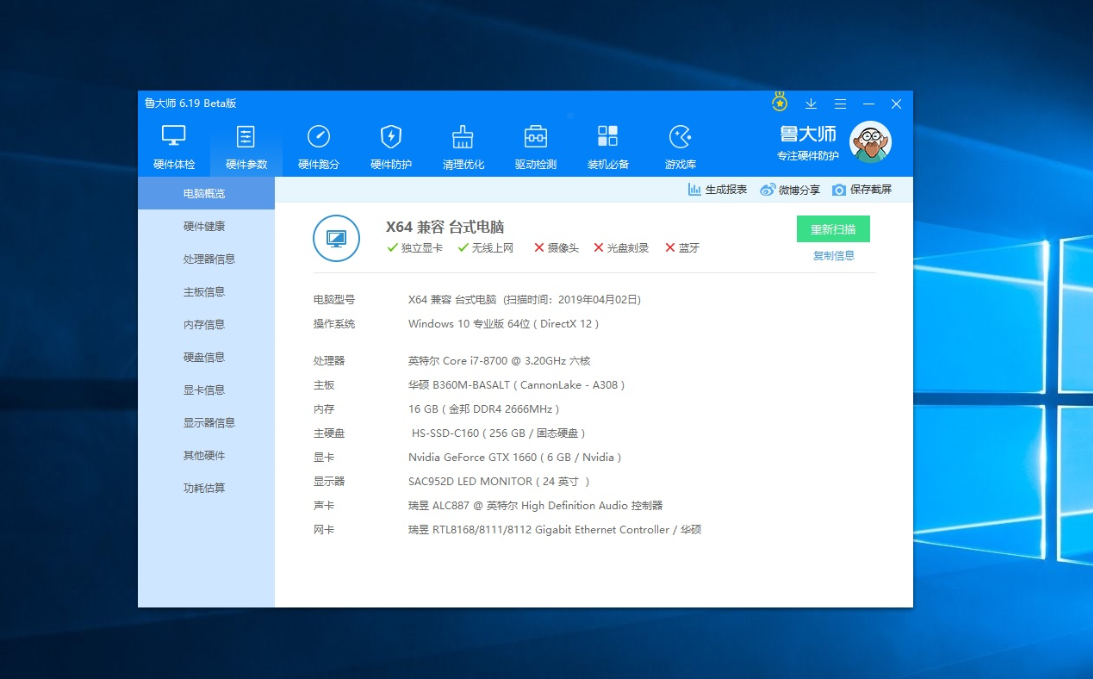Viewport: 1093px width, 679px height.
Task: Click the ALC887 sound card value
Action: tap(535, 505)
